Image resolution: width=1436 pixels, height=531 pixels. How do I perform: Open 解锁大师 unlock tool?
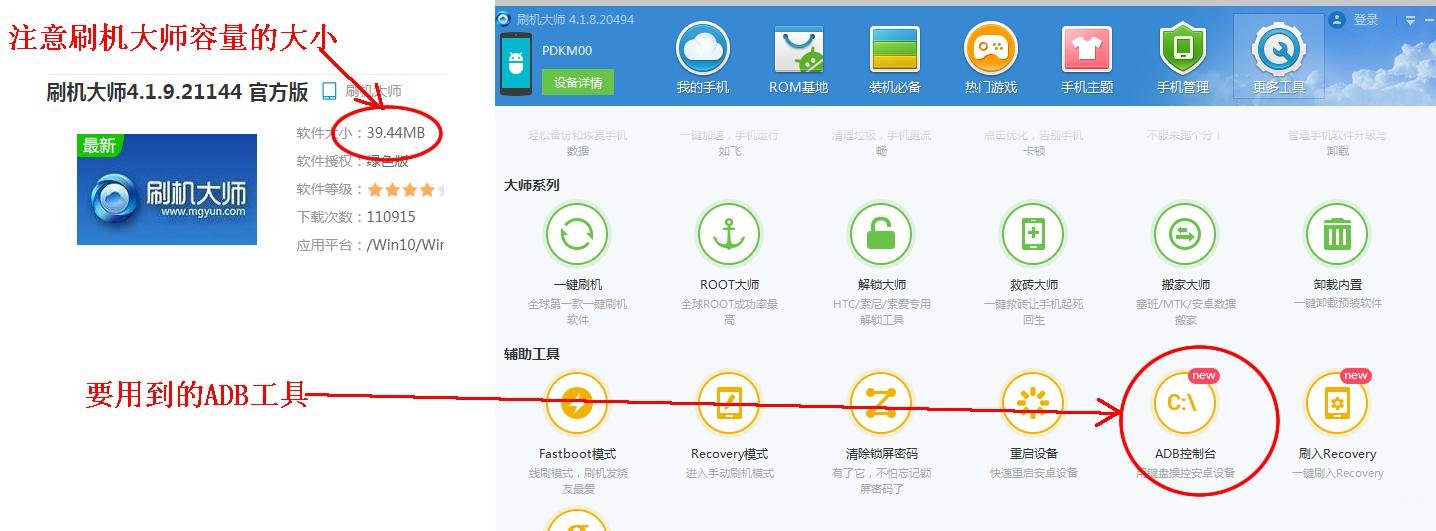(x=881, y=235)
